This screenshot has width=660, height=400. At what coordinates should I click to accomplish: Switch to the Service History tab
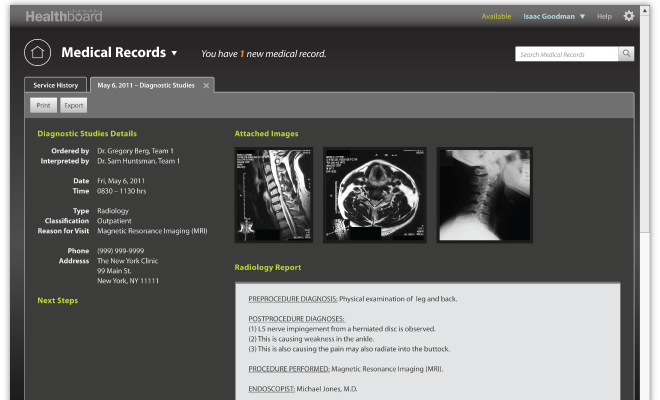[56, 86]
